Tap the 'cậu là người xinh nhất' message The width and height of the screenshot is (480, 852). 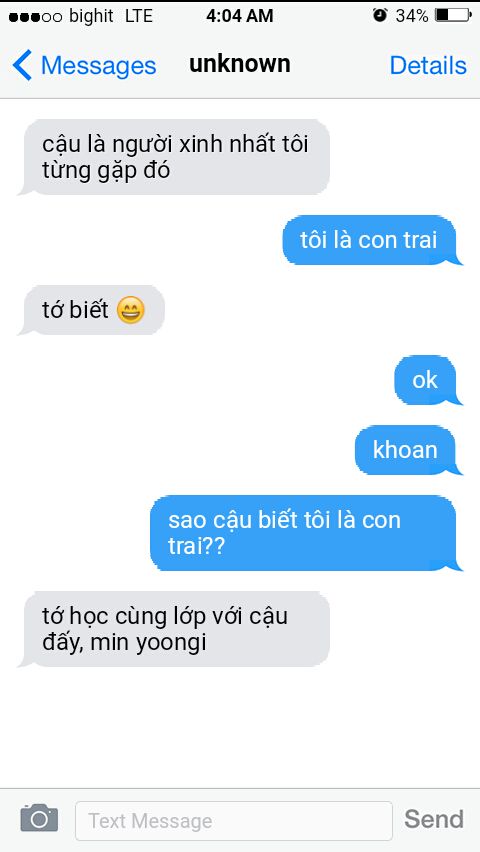click(x=174, y=157)
